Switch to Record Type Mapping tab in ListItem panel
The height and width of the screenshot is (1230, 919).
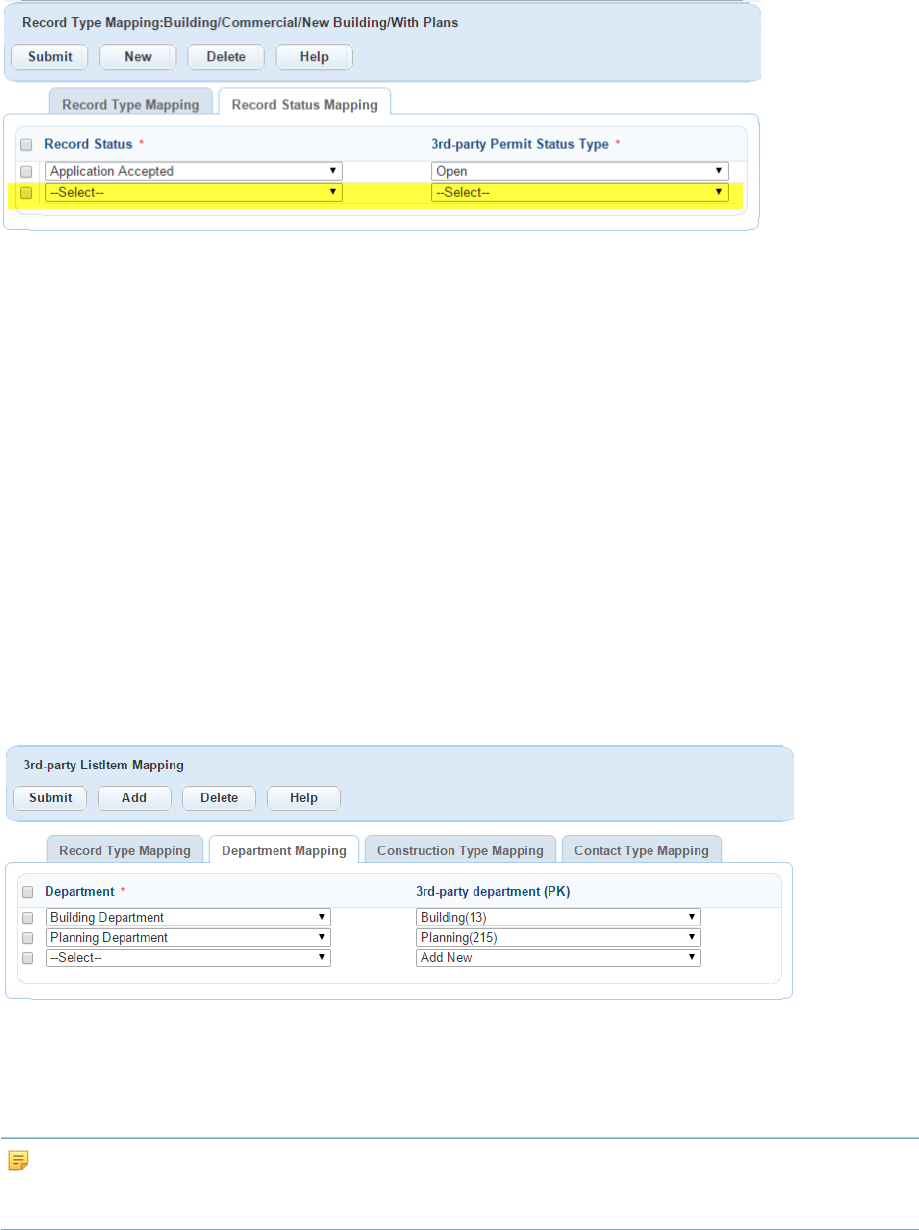(125, 850)
